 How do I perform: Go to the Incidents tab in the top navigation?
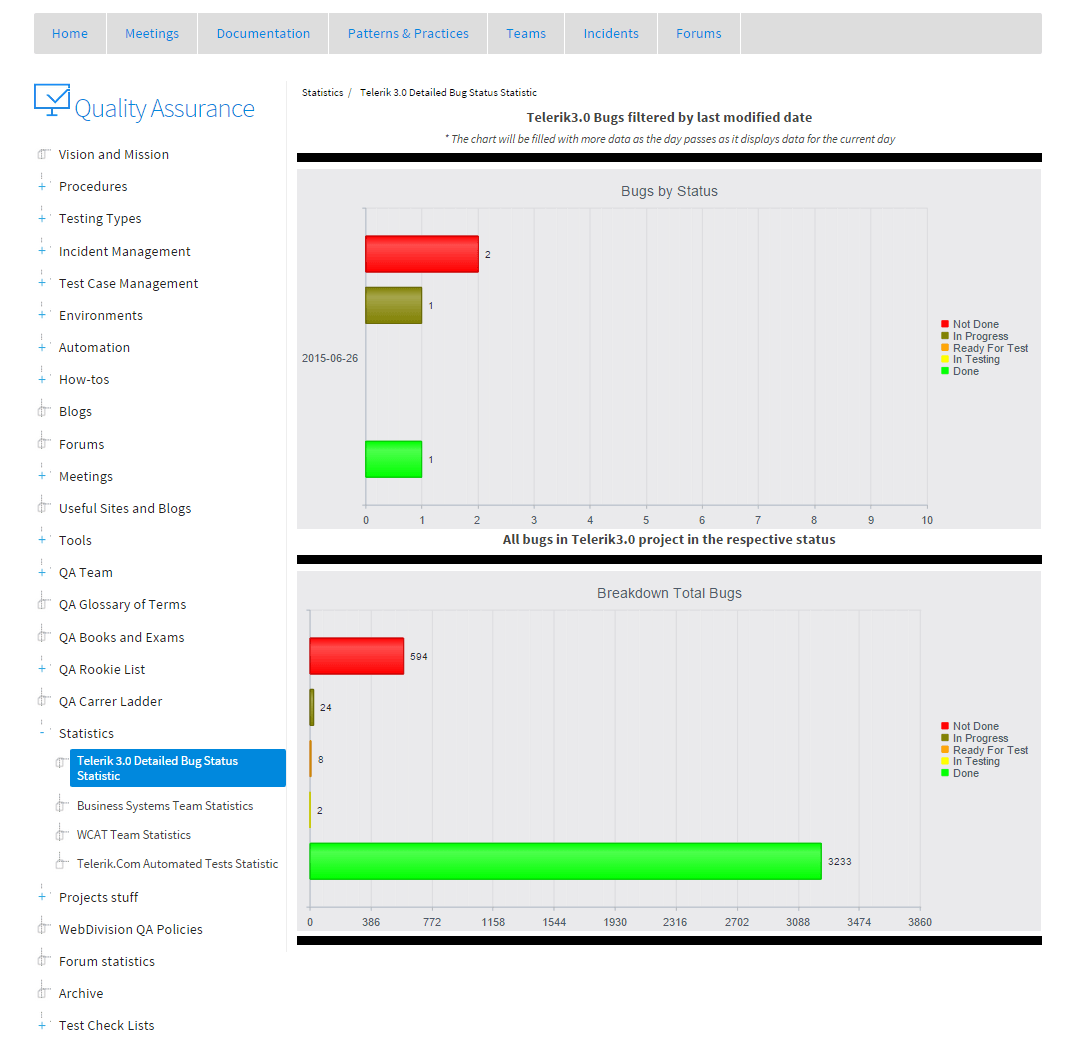(611, 33)
